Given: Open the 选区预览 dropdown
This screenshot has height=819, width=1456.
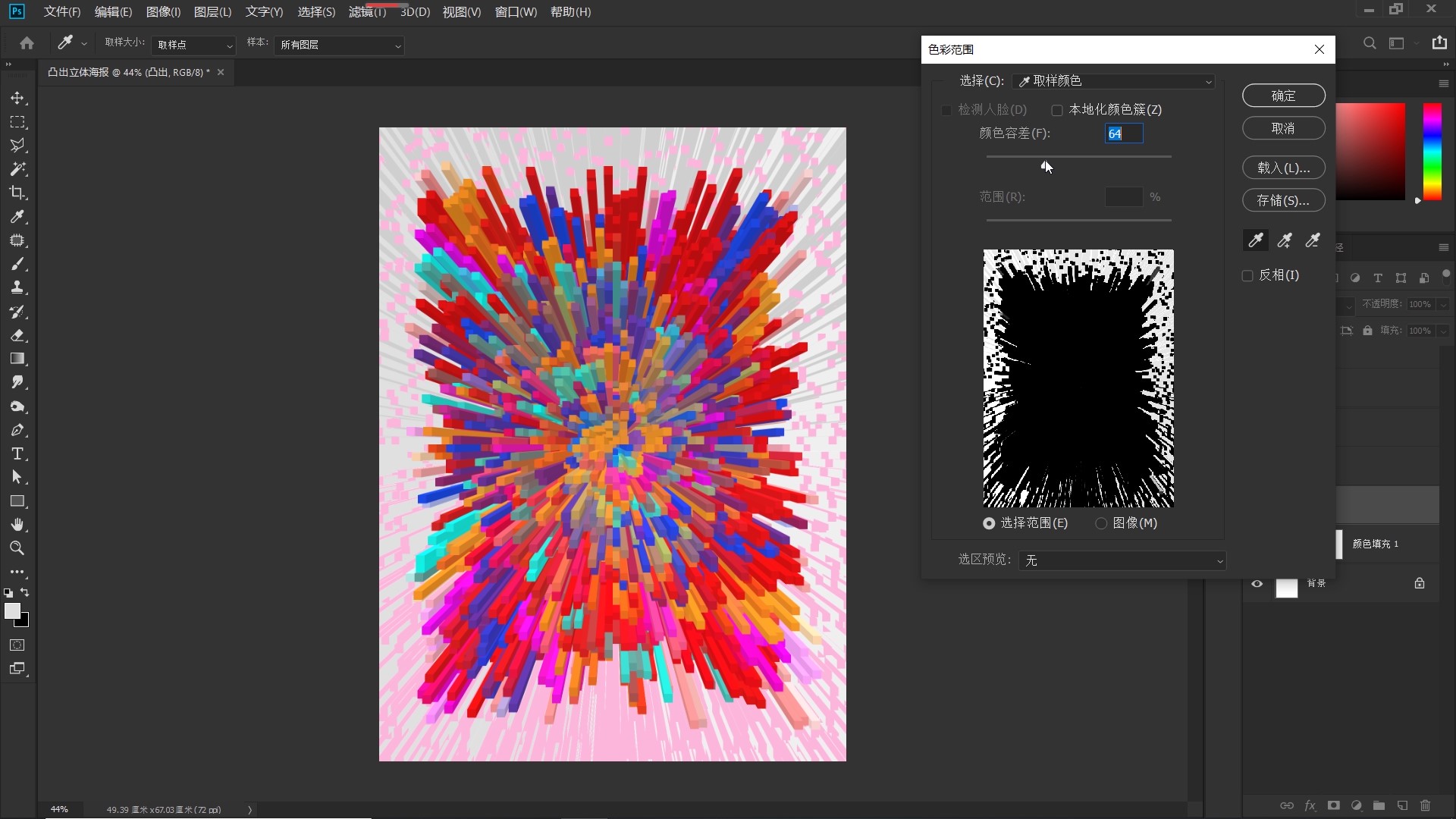Looking at the screenshot, I should [1122, 560].
